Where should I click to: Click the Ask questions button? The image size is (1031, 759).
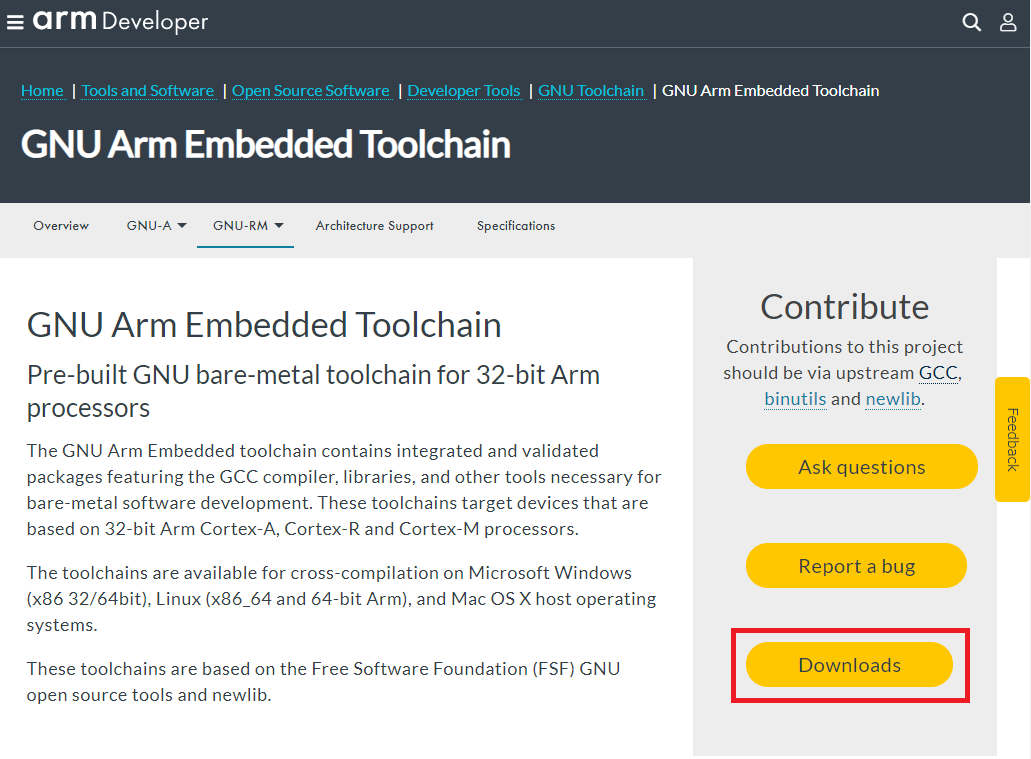coord(861,467)
